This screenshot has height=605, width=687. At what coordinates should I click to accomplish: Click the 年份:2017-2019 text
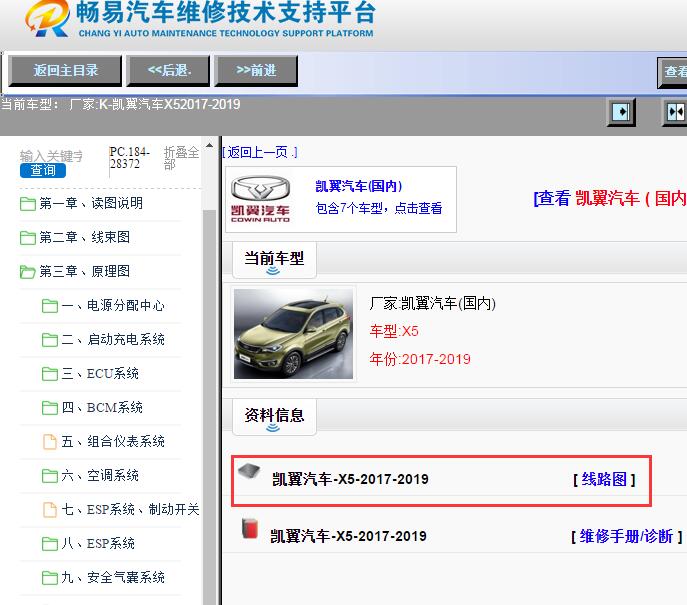[x=420, y=359]
